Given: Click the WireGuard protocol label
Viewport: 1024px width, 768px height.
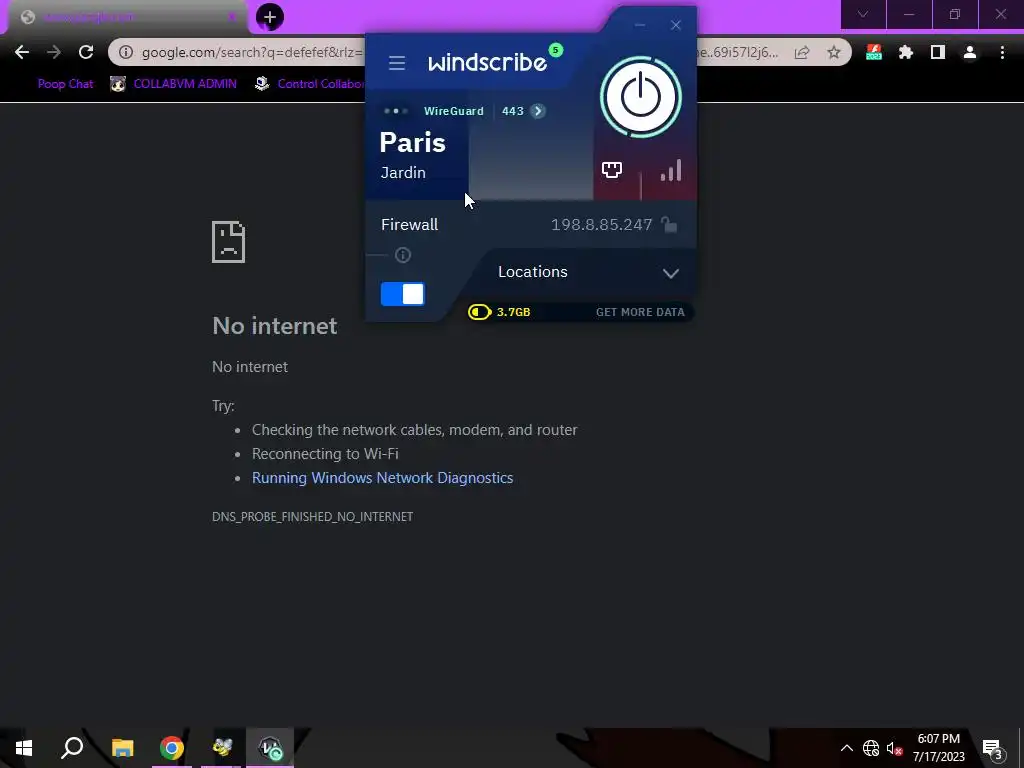Looking at the screenshot, I should [x=454, y=111].
